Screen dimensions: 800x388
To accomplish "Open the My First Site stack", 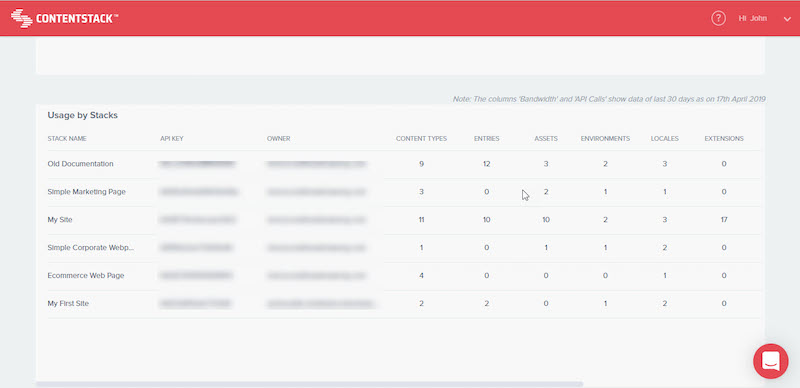I will tap(68, 303).
